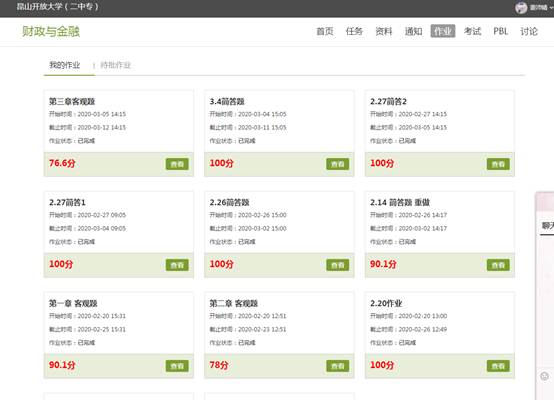Click 查看 button for 3.4简答题
This screenshot has height=400, width=554.
coord(337,164)
